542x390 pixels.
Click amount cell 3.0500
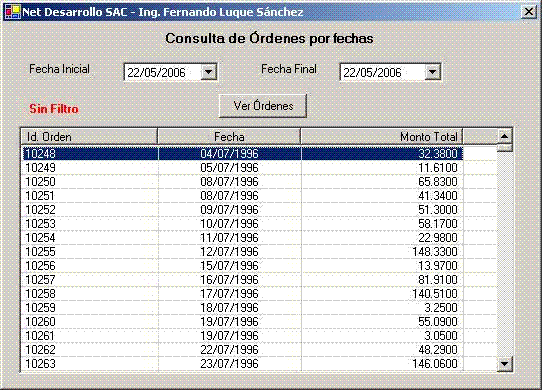(x=382, y=336)
